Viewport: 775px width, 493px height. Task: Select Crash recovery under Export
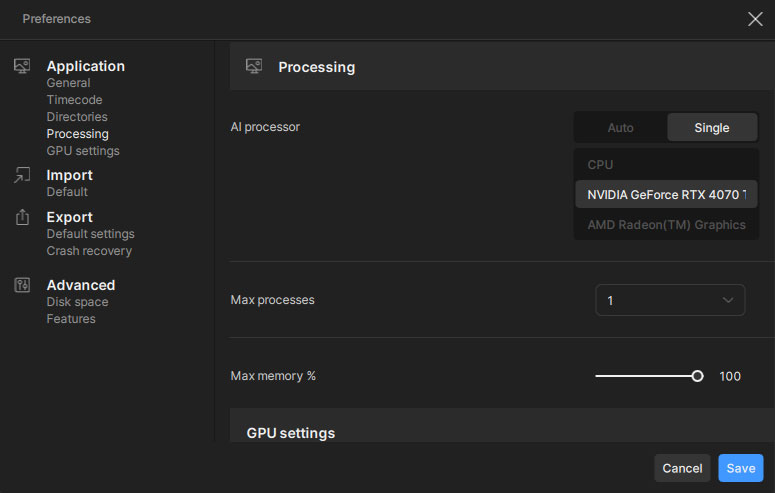(x=89, y=251)
